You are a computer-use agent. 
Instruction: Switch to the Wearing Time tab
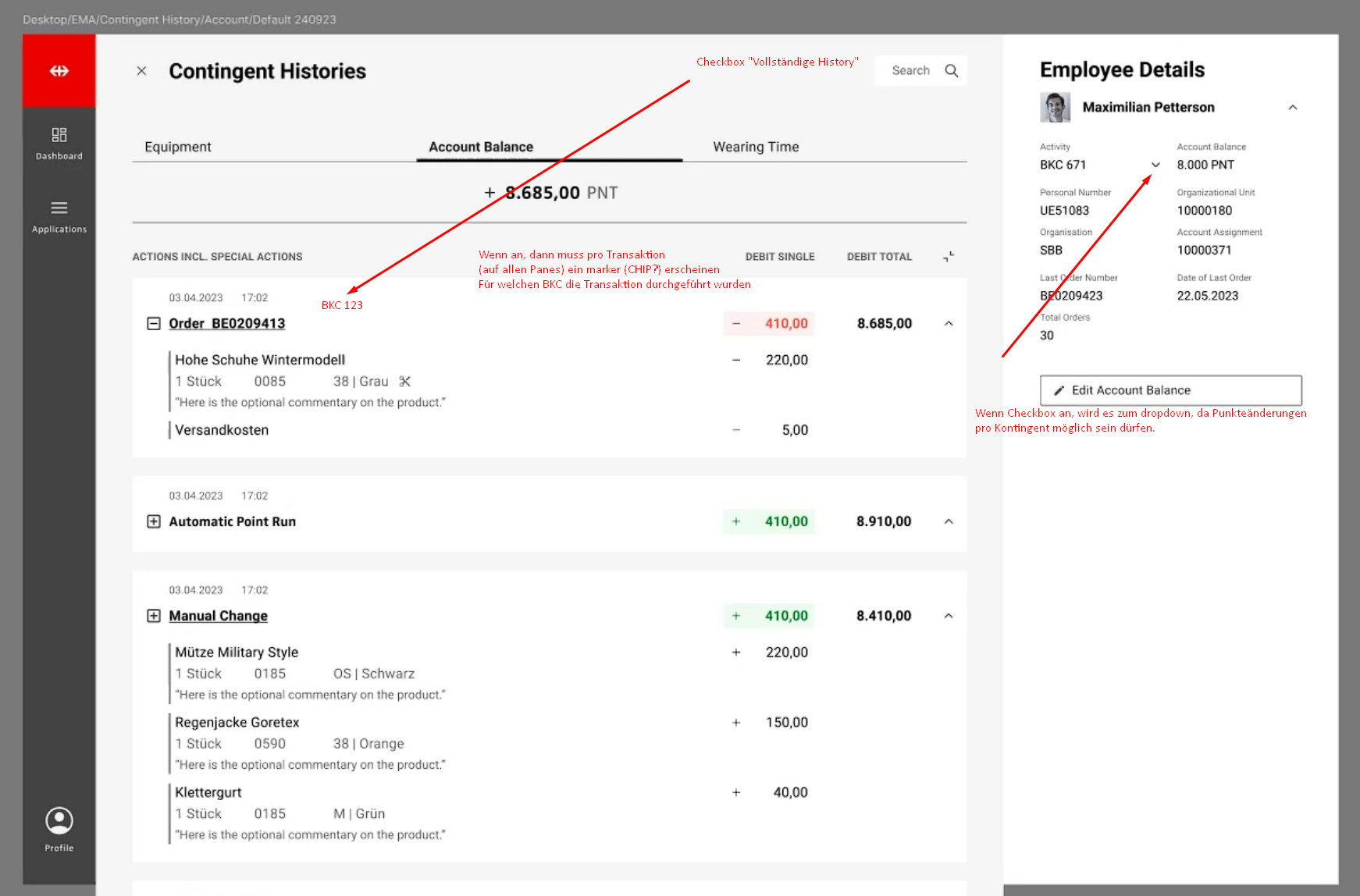pyautogui.click(x=755, y=147)
